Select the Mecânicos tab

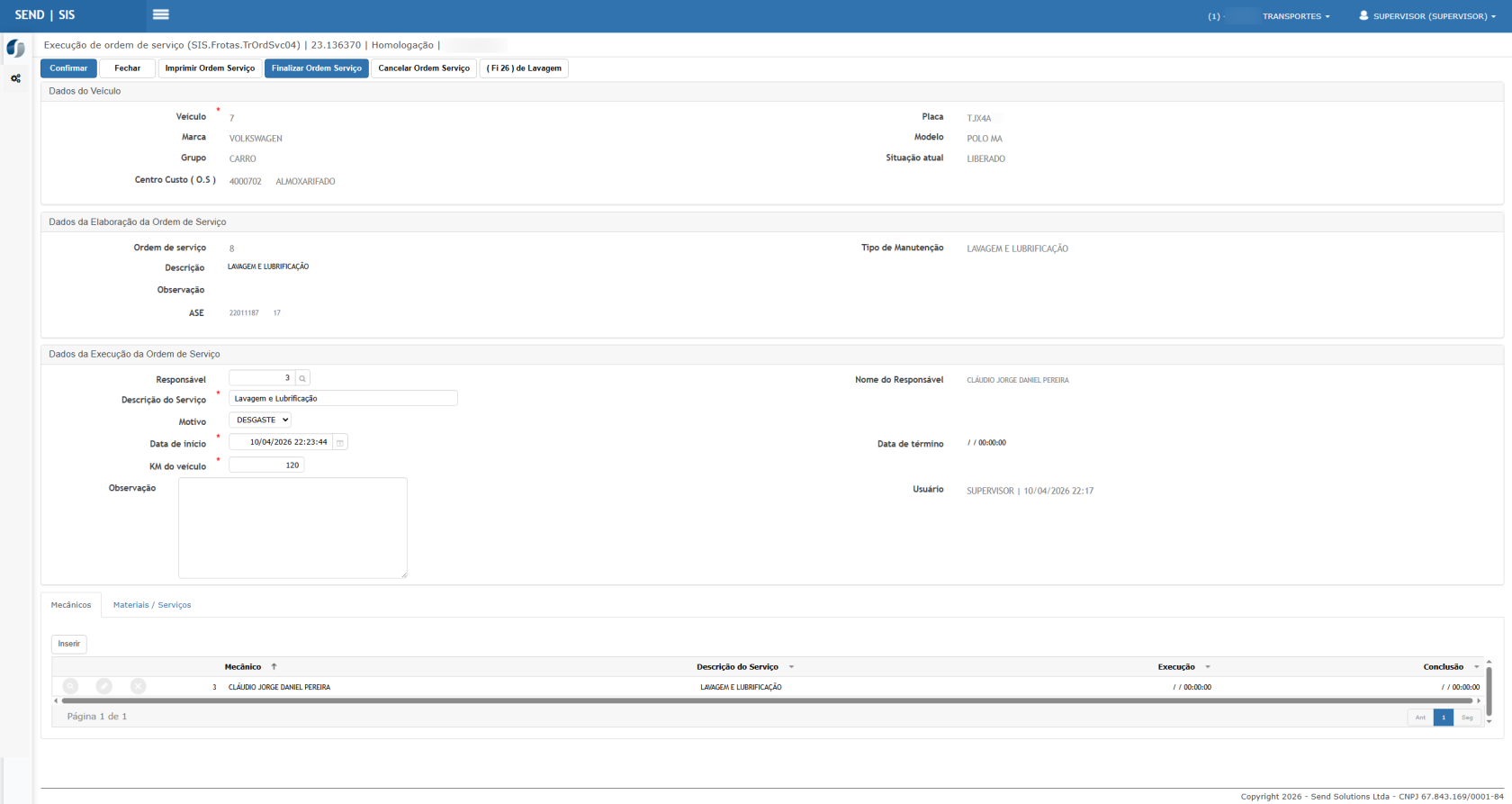click(71, 605)
